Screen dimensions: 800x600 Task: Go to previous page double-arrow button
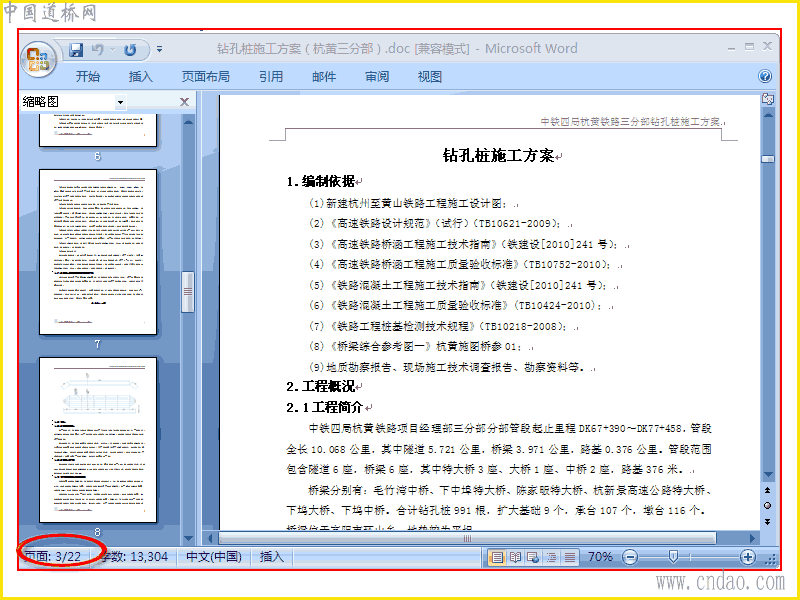(x=768, y=490)
